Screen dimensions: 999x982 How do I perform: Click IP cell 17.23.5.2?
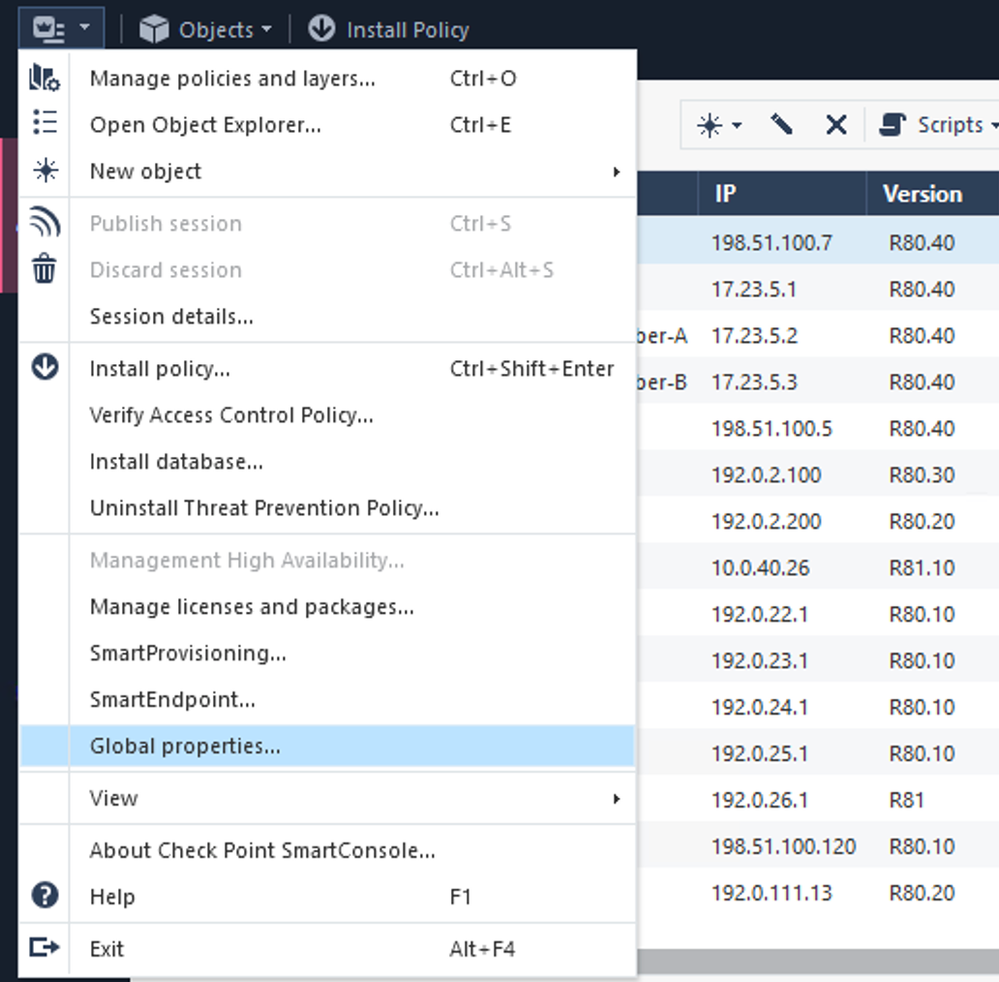[754, 336]
